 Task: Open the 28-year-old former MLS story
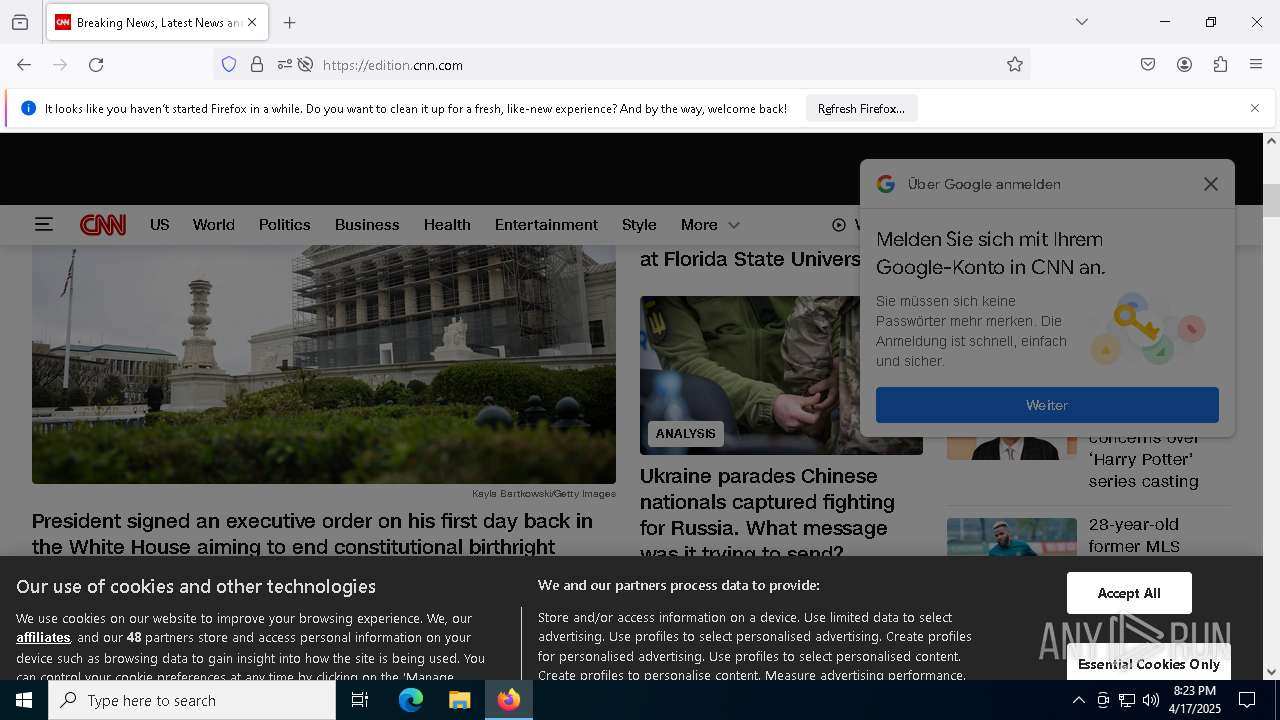[1134, 535]
